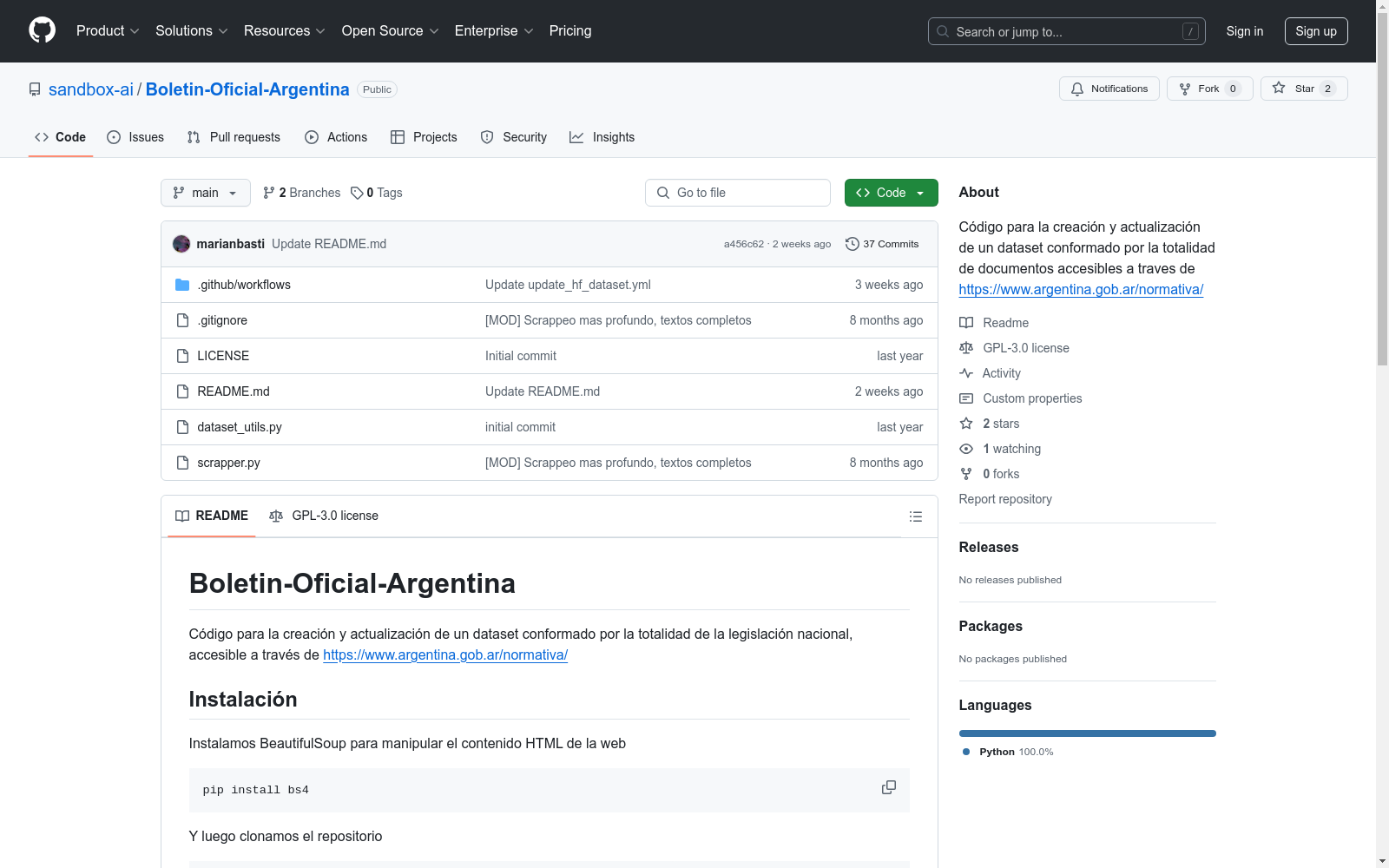1389x868 pixels.
Task: Click the file icon for README.md
Action: coord(182,391)
